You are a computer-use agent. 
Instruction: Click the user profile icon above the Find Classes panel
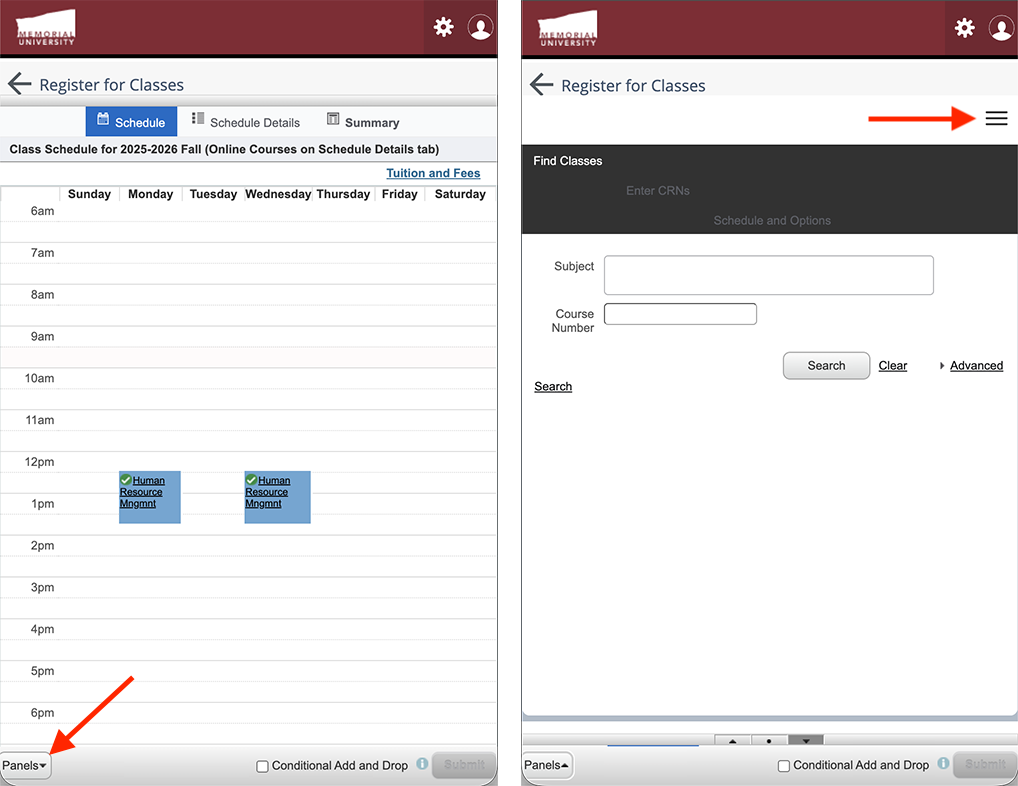(x=1001, y=28)
